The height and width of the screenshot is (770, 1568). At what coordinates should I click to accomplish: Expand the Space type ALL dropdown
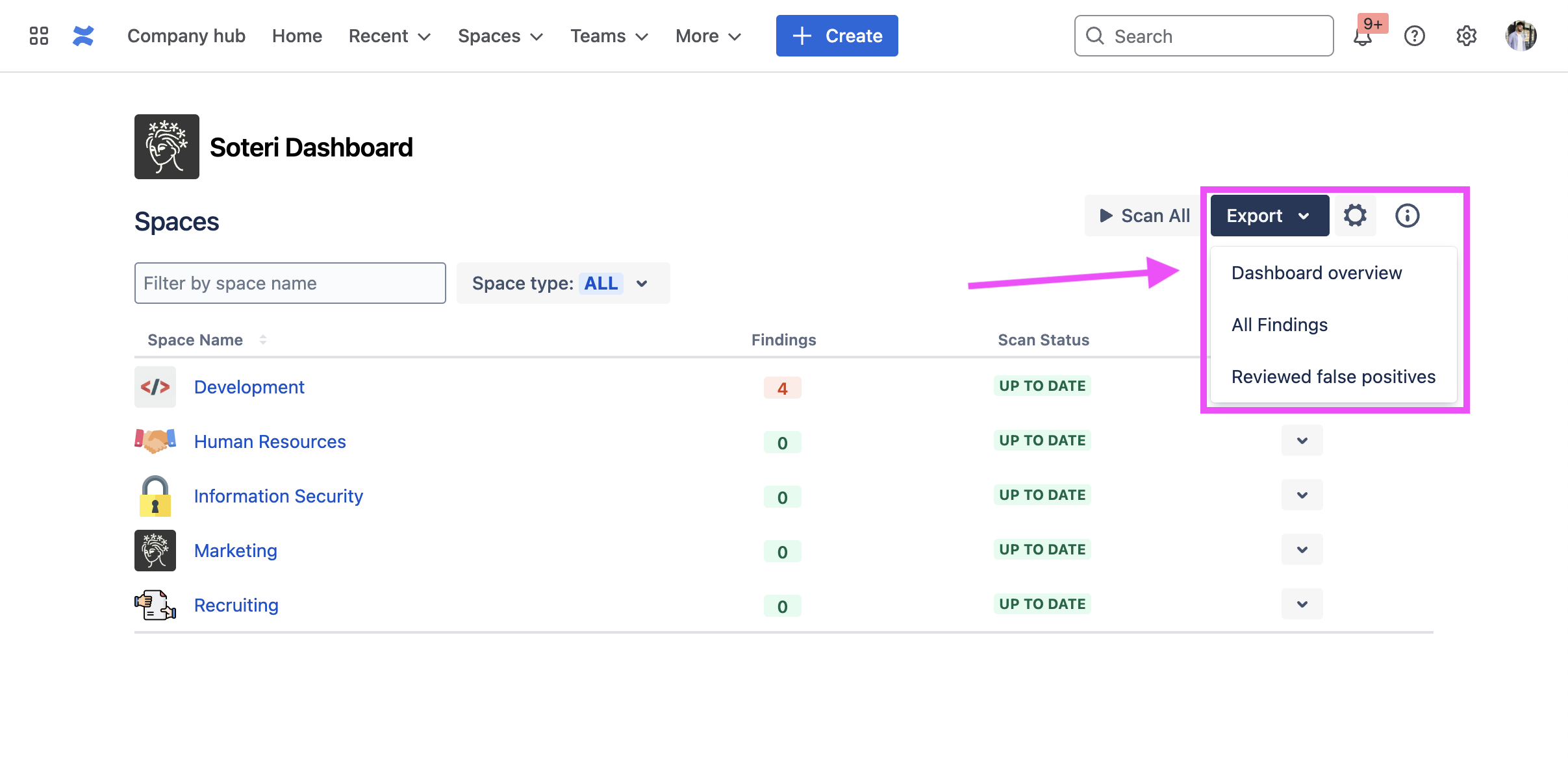[563, 283]
